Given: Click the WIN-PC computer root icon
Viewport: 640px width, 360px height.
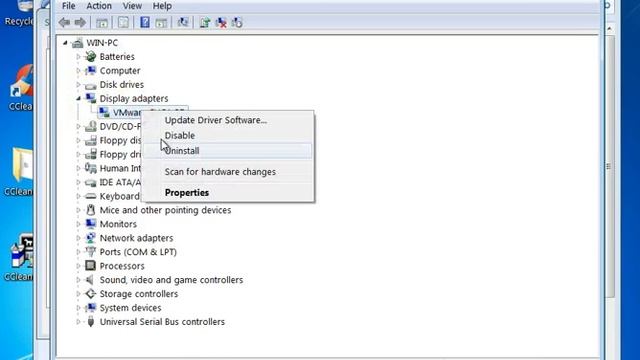Looking at the screenshot, I should (x=77, y=43).
